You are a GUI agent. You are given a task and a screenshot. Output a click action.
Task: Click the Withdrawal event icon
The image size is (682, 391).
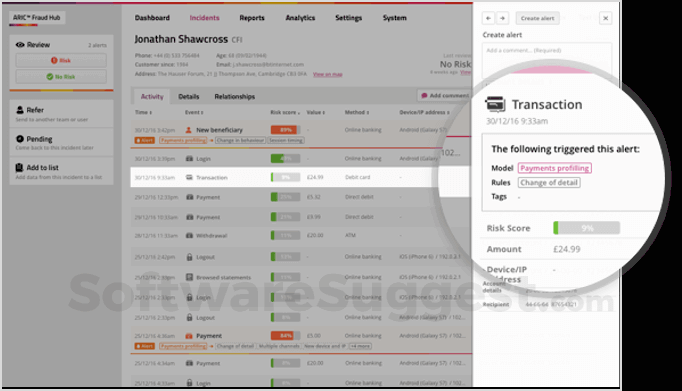tap(189, 235)
